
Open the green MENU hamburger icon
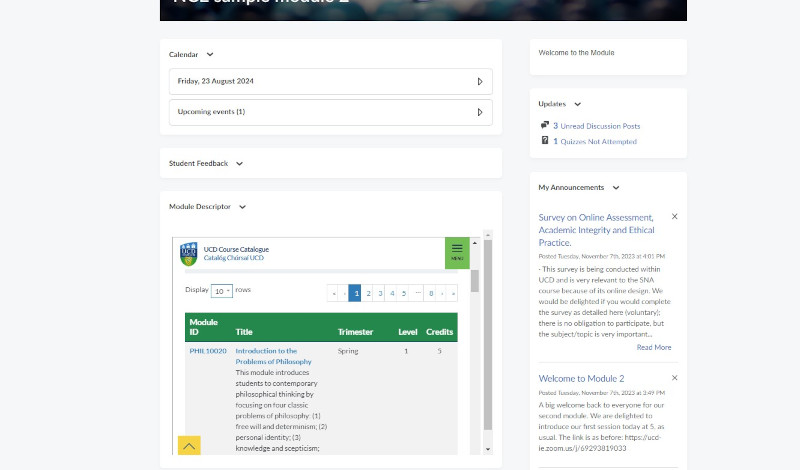[x=457, y=253]
